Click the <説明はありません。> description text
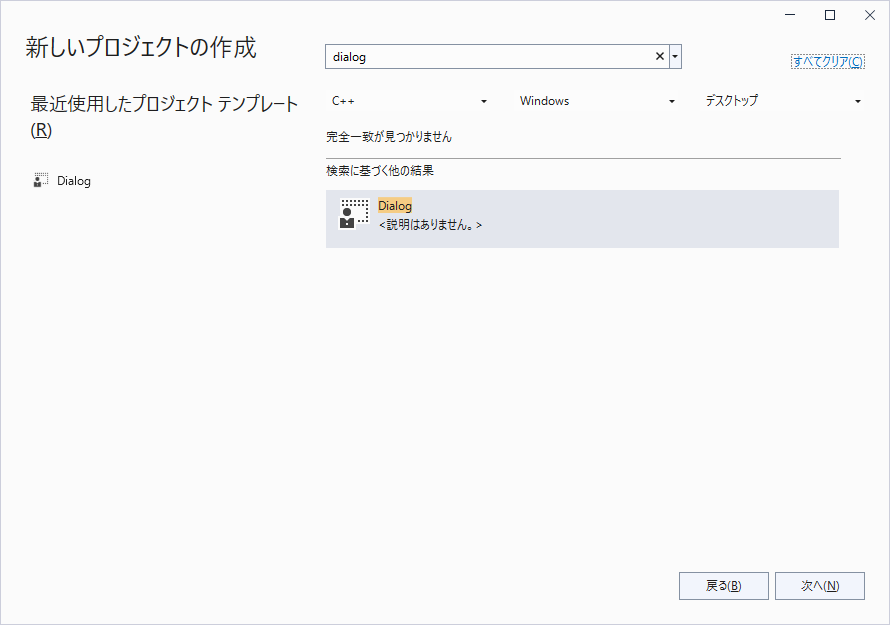This screenshot has height=625, width=890. [x=430, y=226]
